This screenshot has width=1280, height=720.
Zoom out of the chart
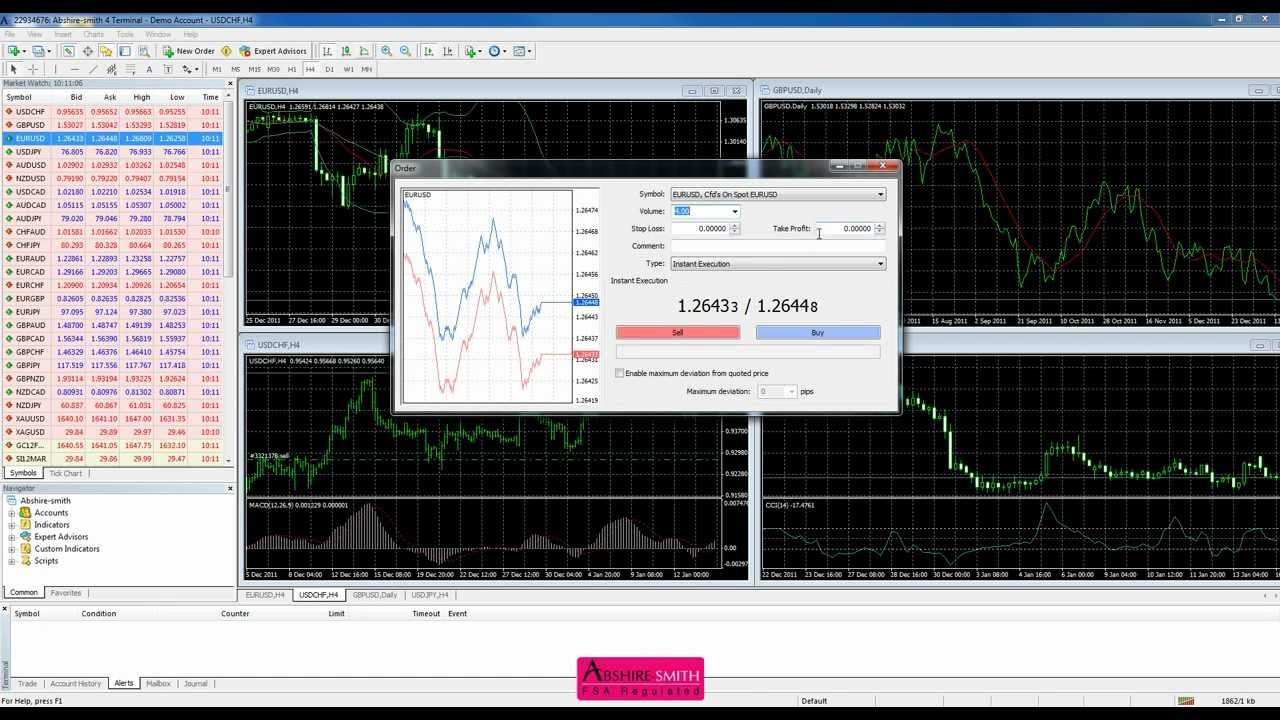pos(405,51)
